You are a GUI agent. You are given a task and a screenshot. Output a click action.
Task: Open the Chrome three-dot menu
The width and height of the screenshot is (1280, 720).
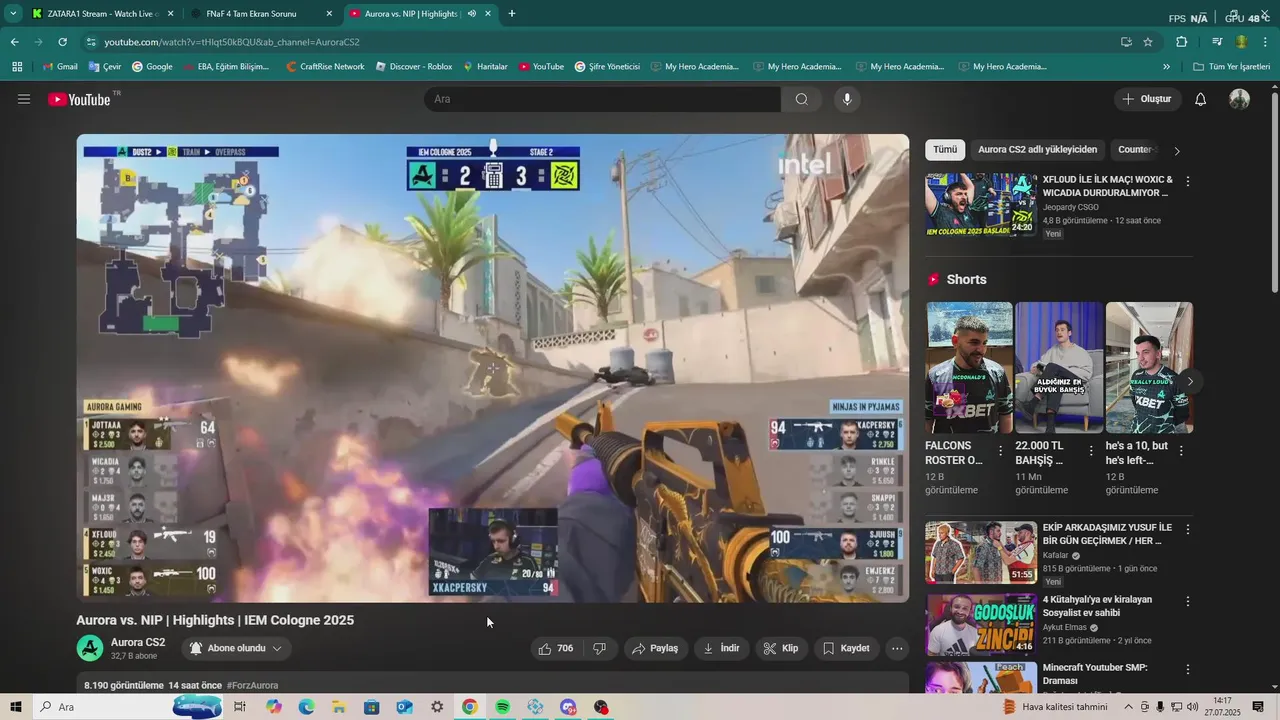coord(1266,42)
